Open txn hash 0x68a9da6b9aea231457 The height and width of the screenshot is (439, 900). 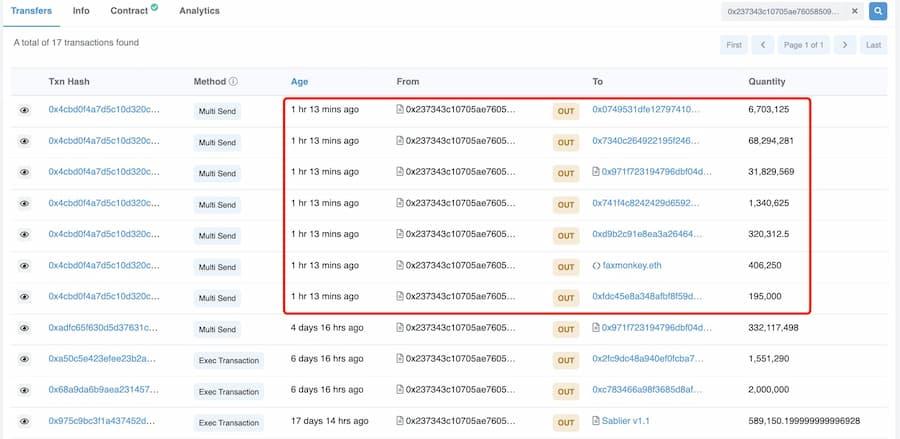click(103, 390)
